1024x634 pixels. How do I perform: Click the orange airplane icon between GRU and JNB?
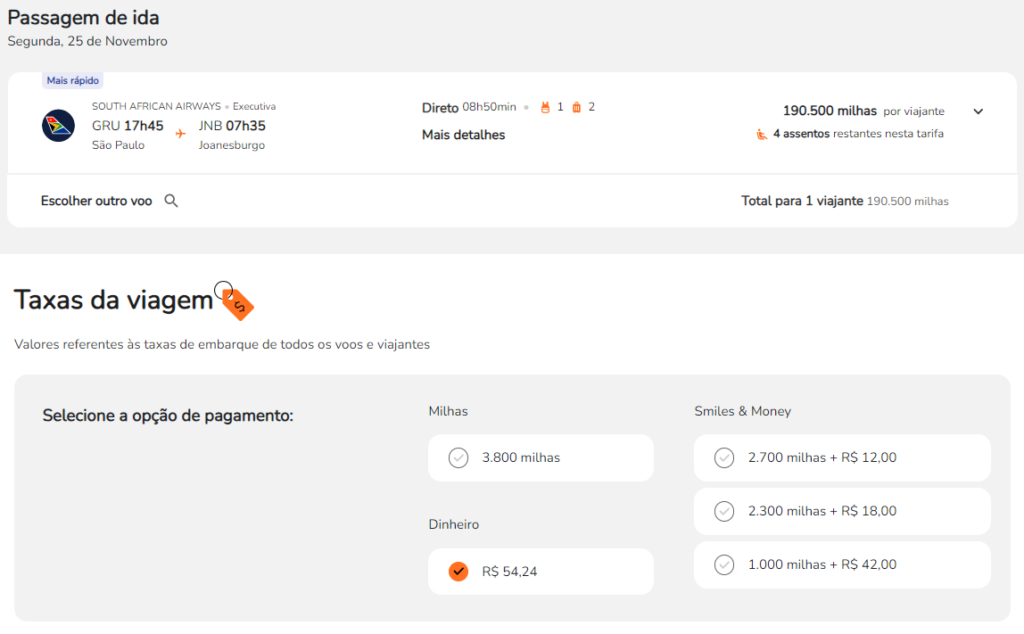[181, 132]
